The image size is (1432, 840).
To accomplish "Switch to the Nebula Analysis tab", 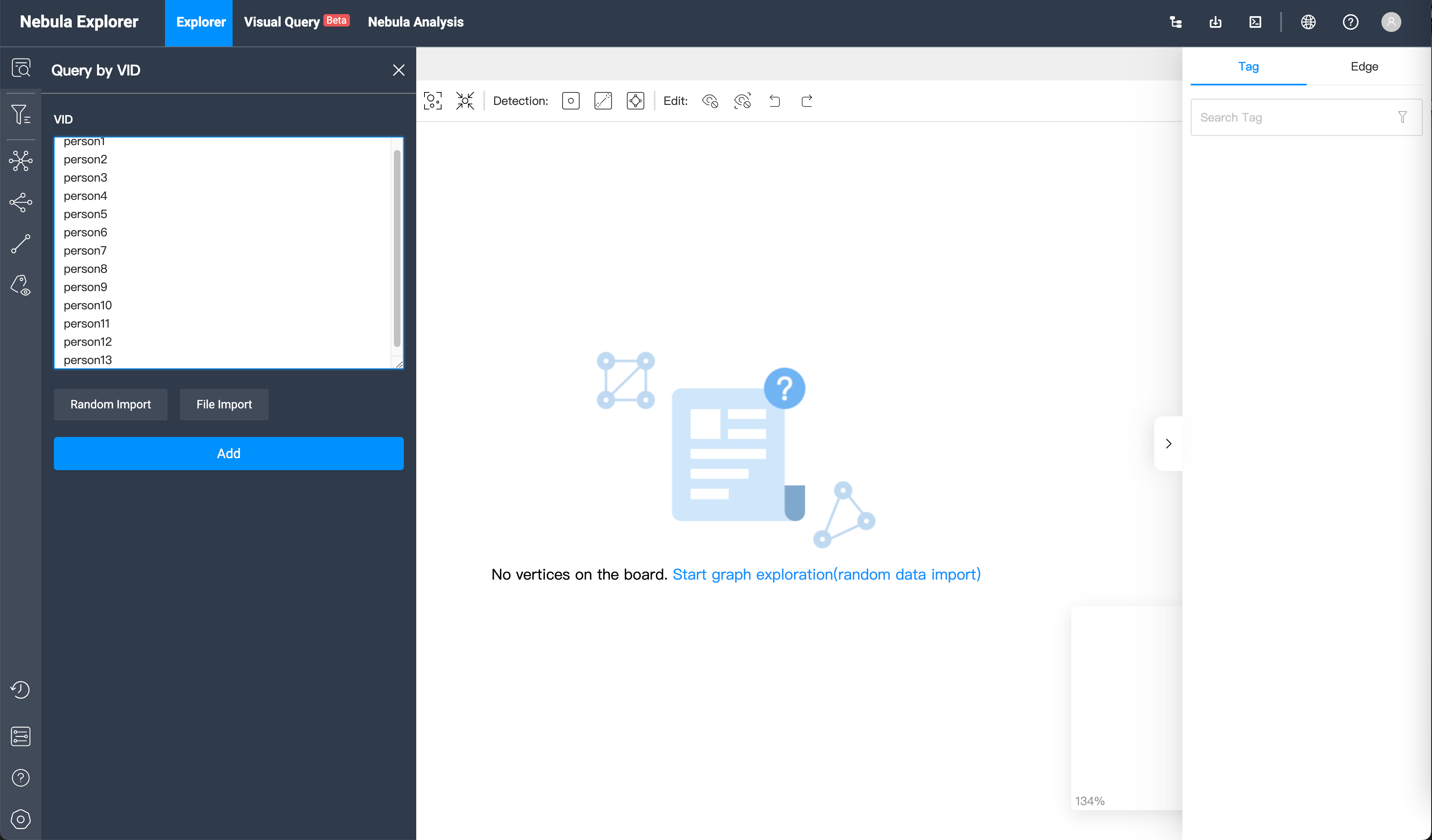I will click(415, 22).
